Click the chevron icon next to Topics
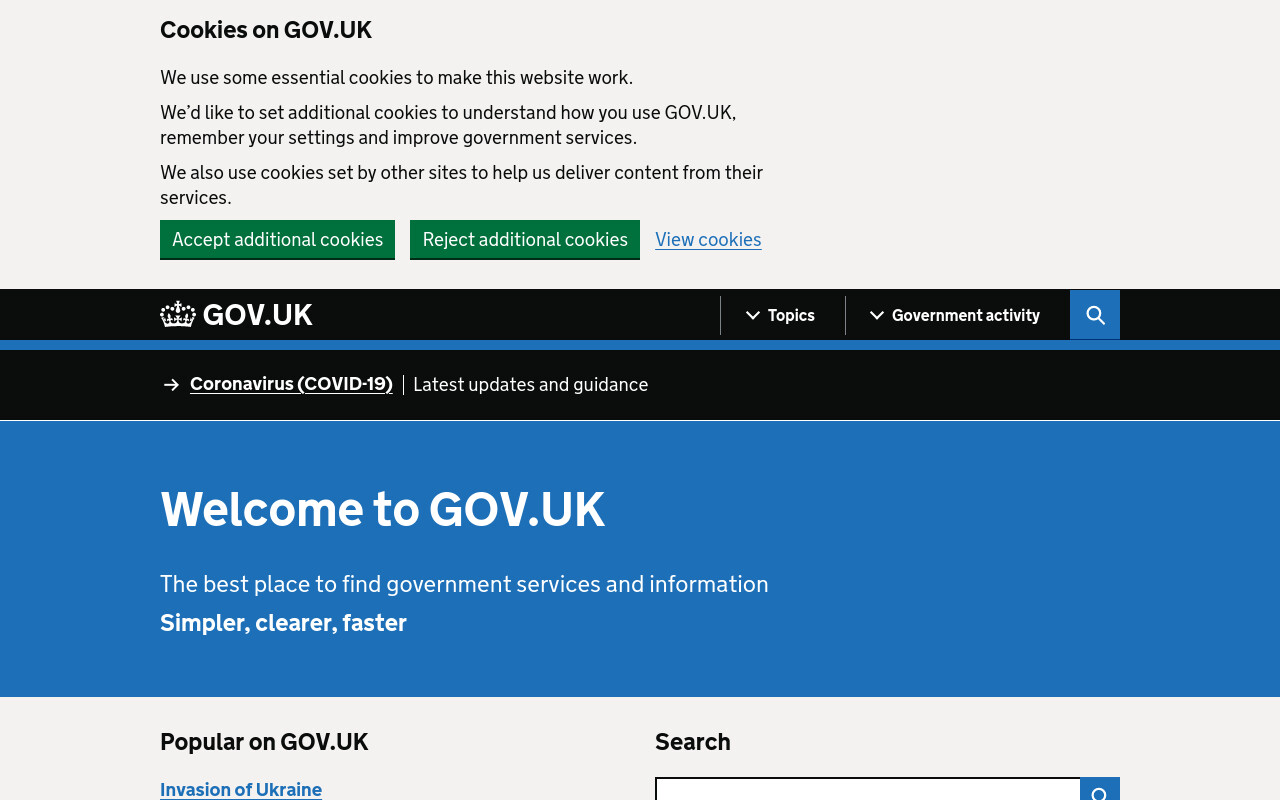The width and height of the screenshot is (1280, 800). 753,316
